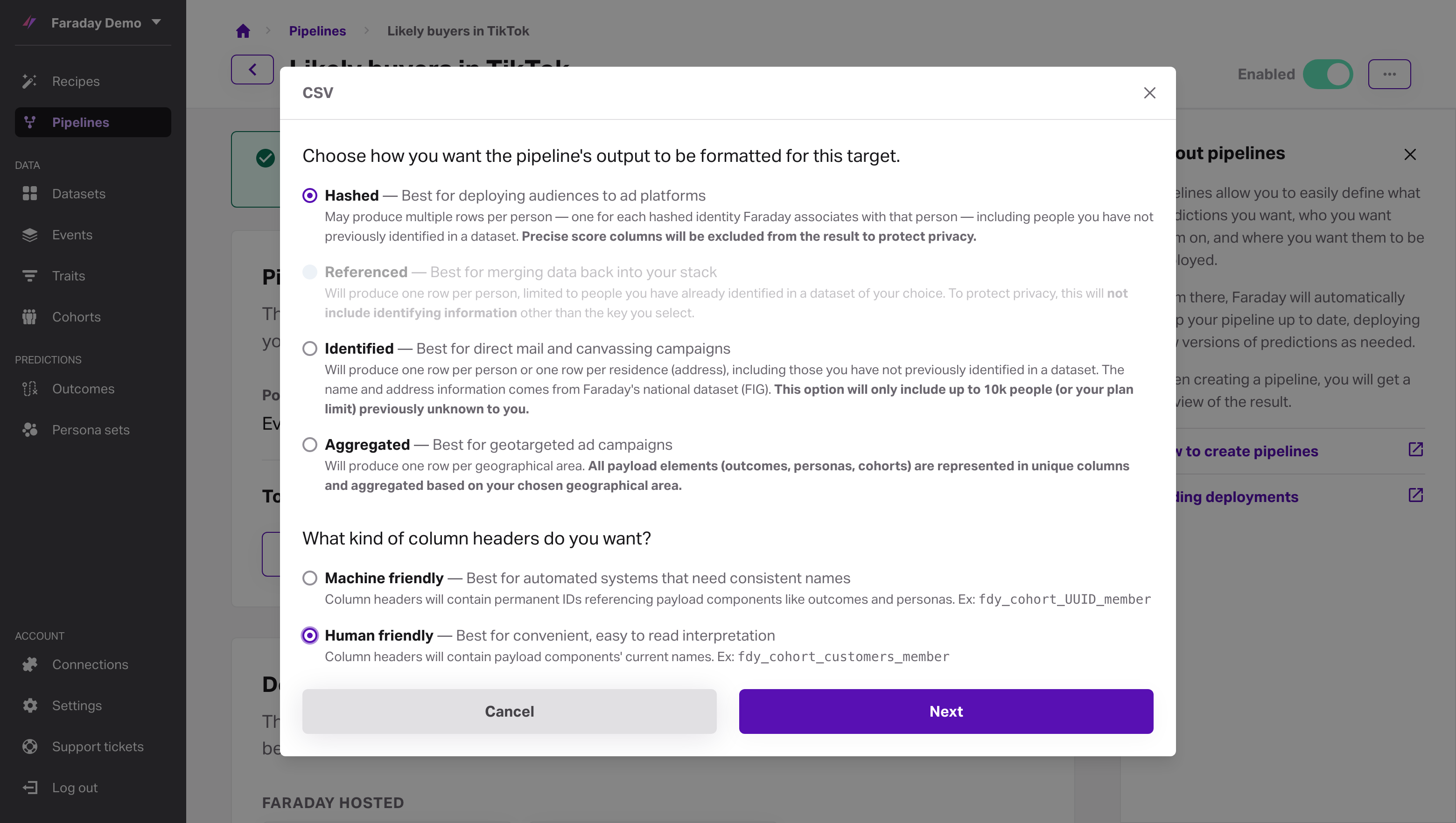Viewport: 1456px width, 823px height.
Task: Close the CSV dialog
Action: (x=1150, y=93)
